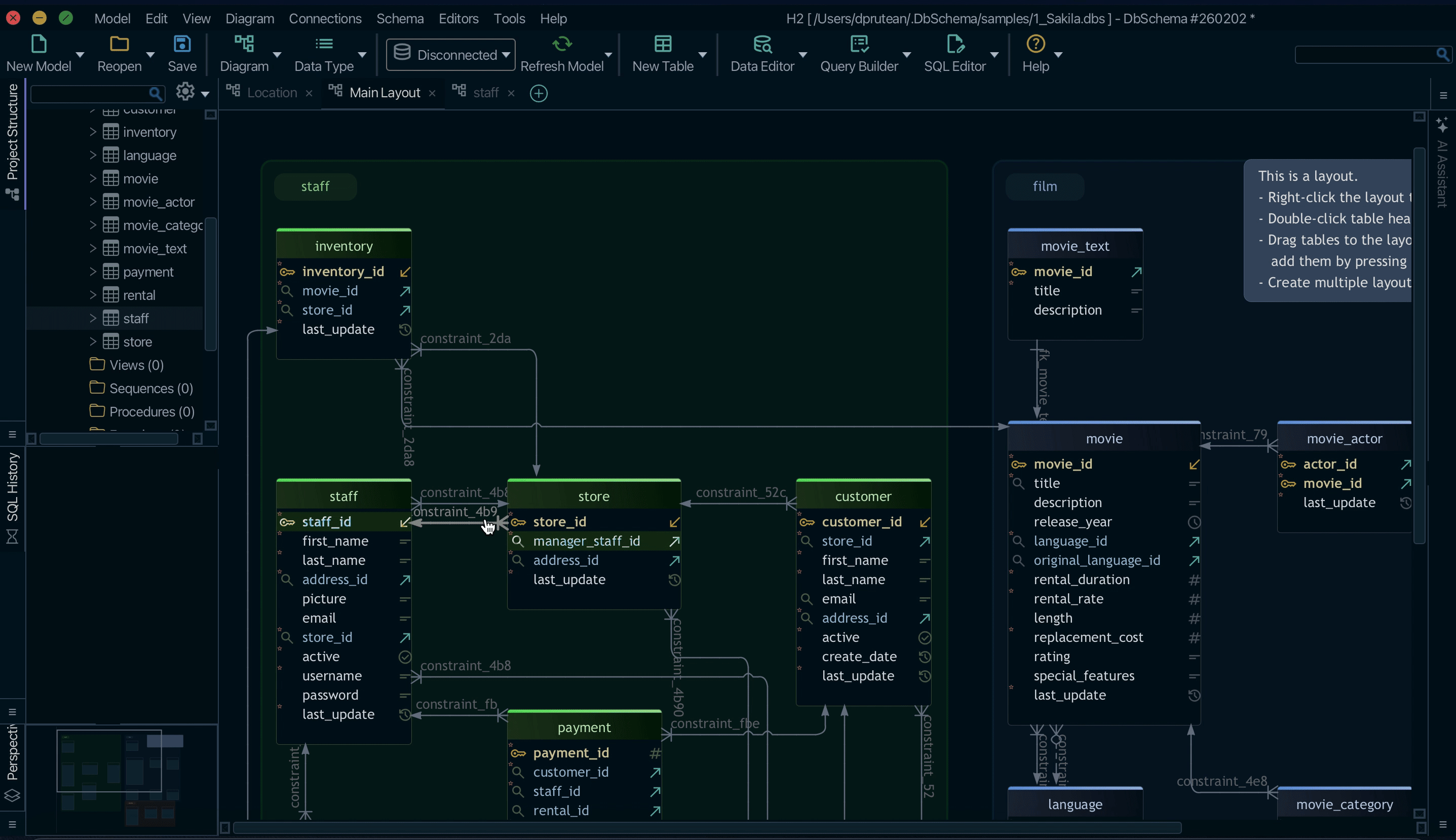Open the Data Editor
The width and height of the screenshot is (1456, 840).
[x=760, y=53]
